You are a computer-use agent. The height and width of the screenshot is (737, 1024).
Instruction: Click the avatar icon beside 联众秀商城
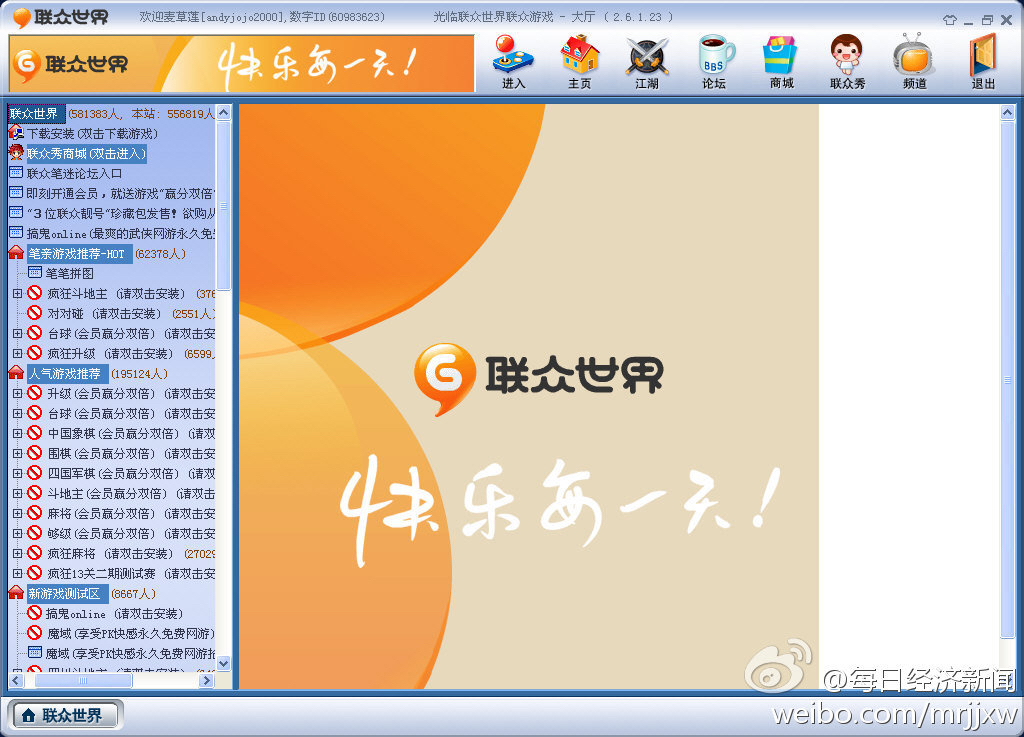coord(16,153)
